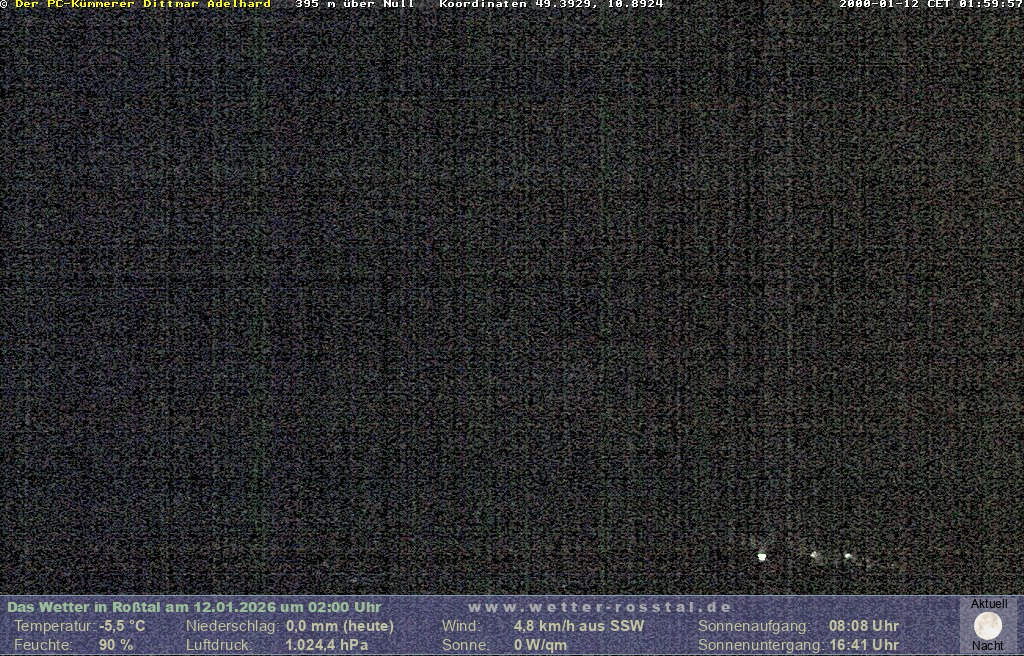Click the sunset time 16:41 Uhr

(864, 645)
